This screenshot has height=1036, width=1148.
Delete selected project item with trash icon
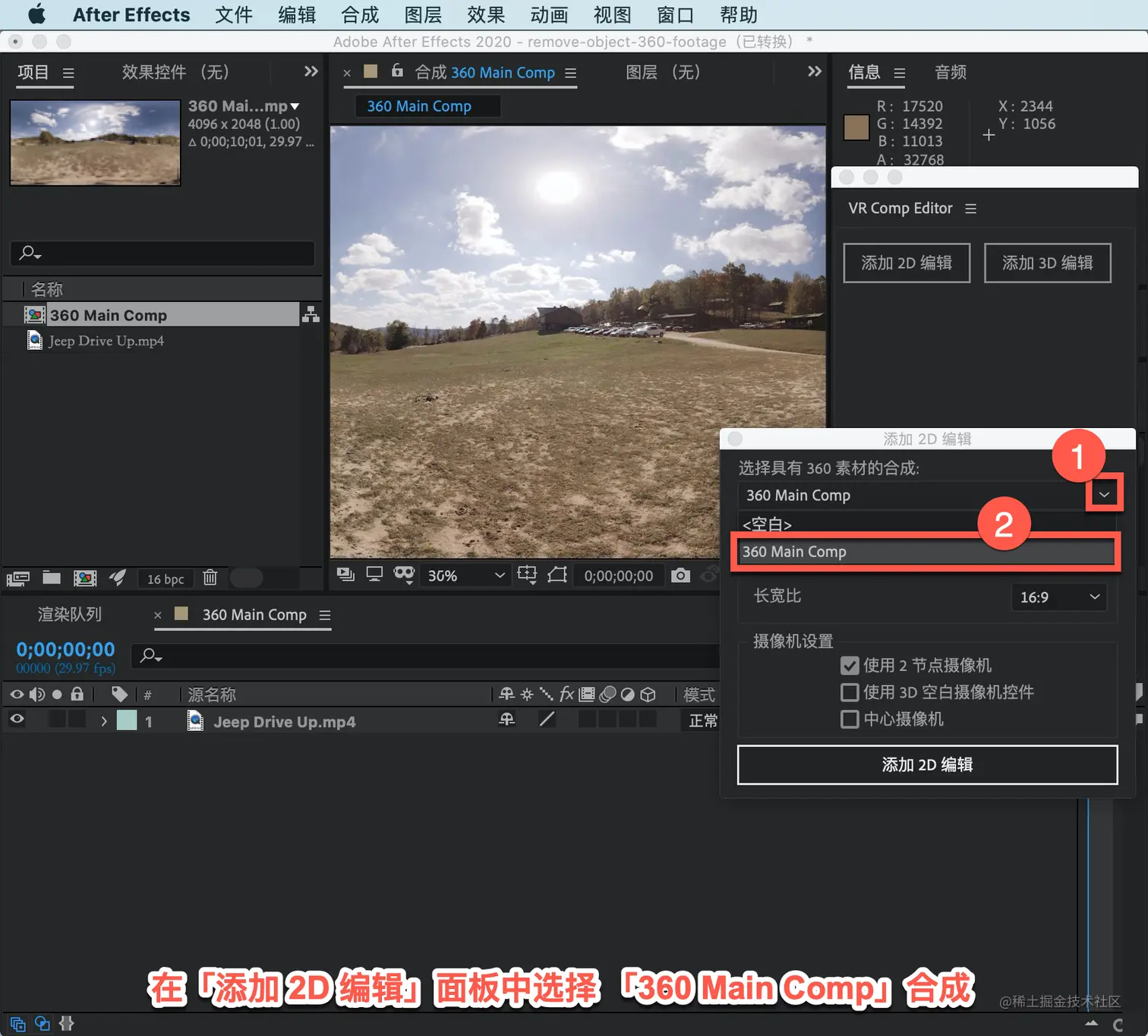[210, 578]
